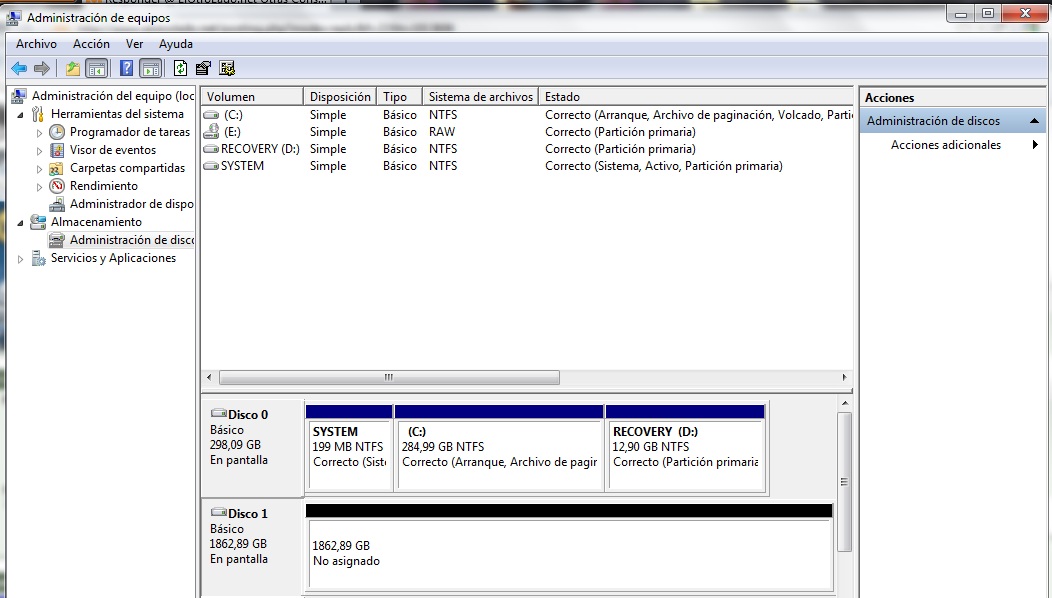The width and height of the screenshot is (1052, 598).
Task: Click the Up one level folder icon
Action: click(72, 68)
